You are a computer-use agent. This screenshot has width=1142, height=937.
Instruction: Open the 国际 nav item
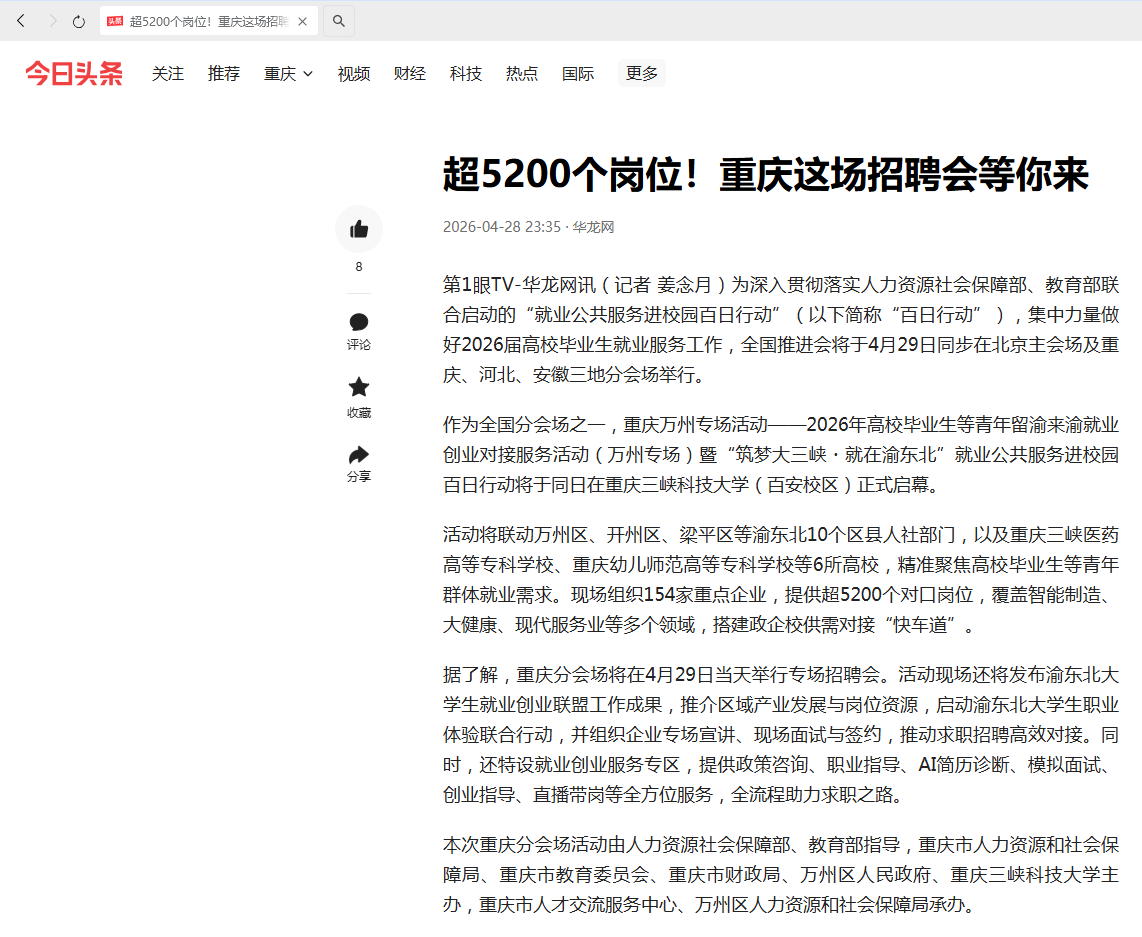(x=578, y=74)
